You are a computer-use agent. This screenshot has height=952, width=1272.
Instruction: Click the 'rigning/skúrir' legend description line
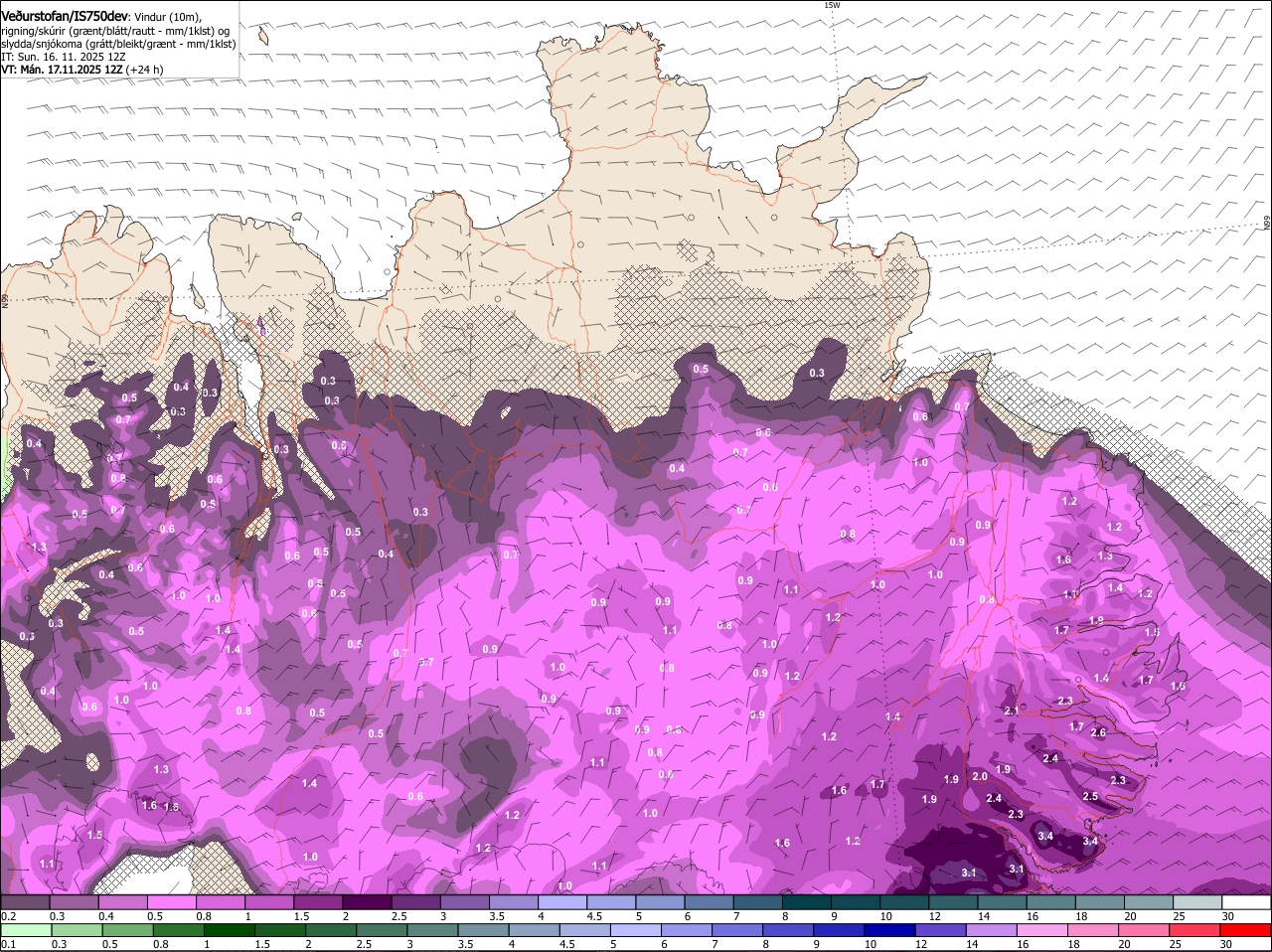click(x=115, y=31)
